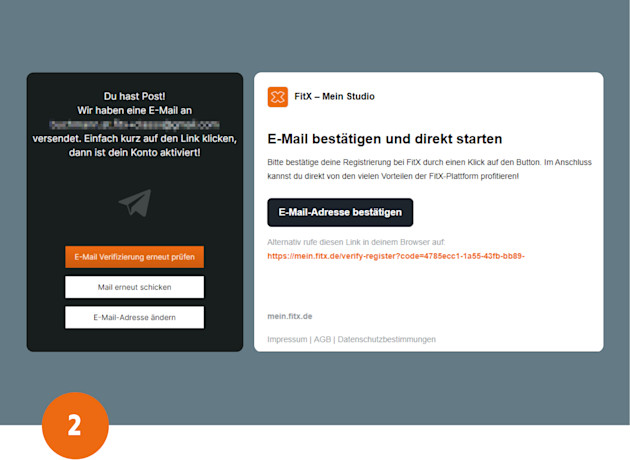The image size is (630, 460).
Task: Click the FitX – Mein Studio sender name
Action: [334, 96]
